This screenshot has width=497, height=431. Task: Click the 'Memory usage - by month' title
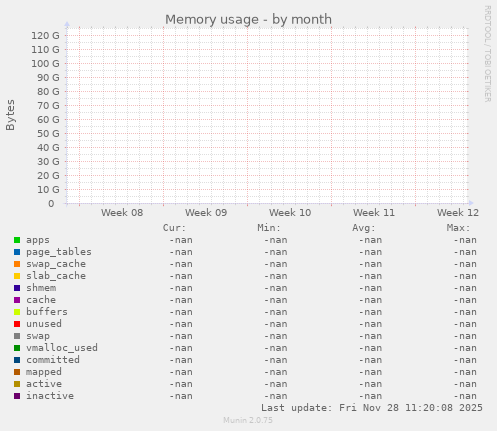click(x=248, y=20)
